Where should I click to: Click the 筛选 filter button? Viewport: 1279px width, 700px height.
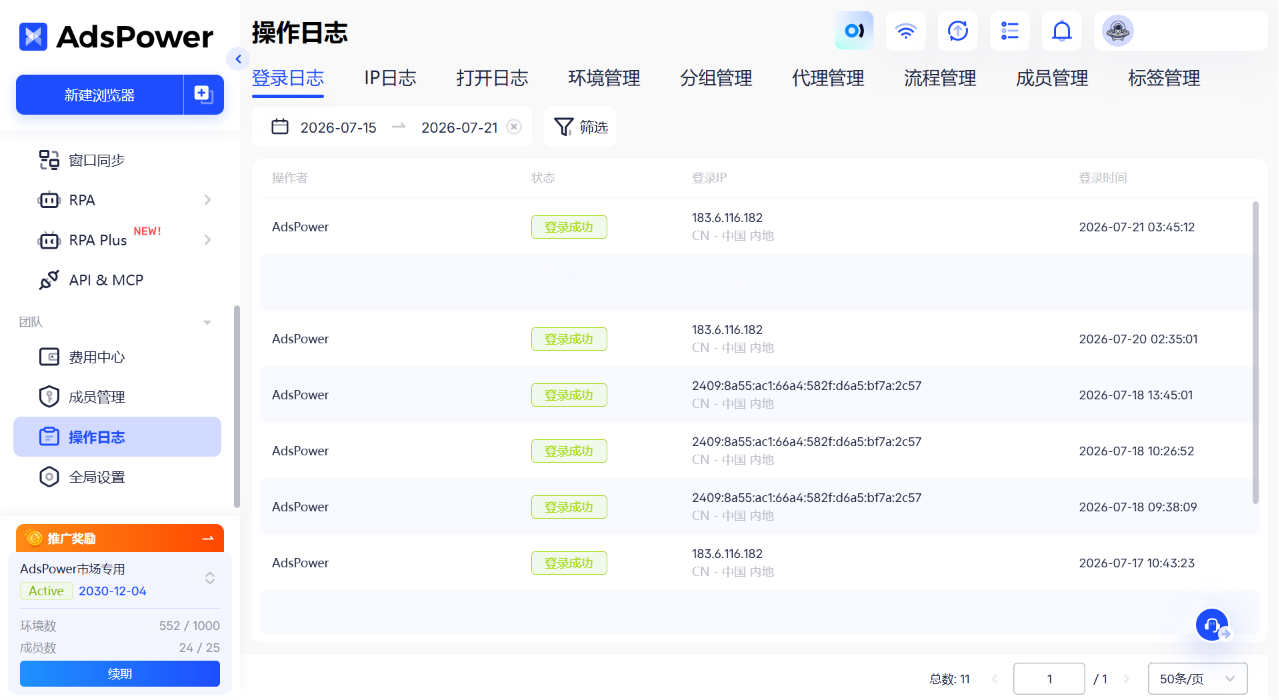tap(580, 127)
